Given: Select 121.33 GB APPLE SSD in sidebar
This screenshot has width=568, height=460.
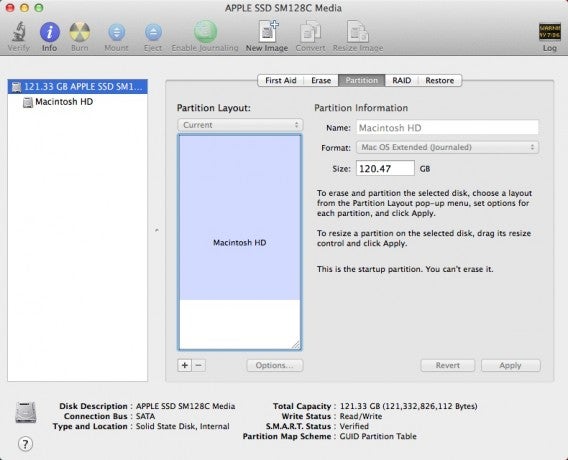Looking at the screenshot, I should pos(78,87).
